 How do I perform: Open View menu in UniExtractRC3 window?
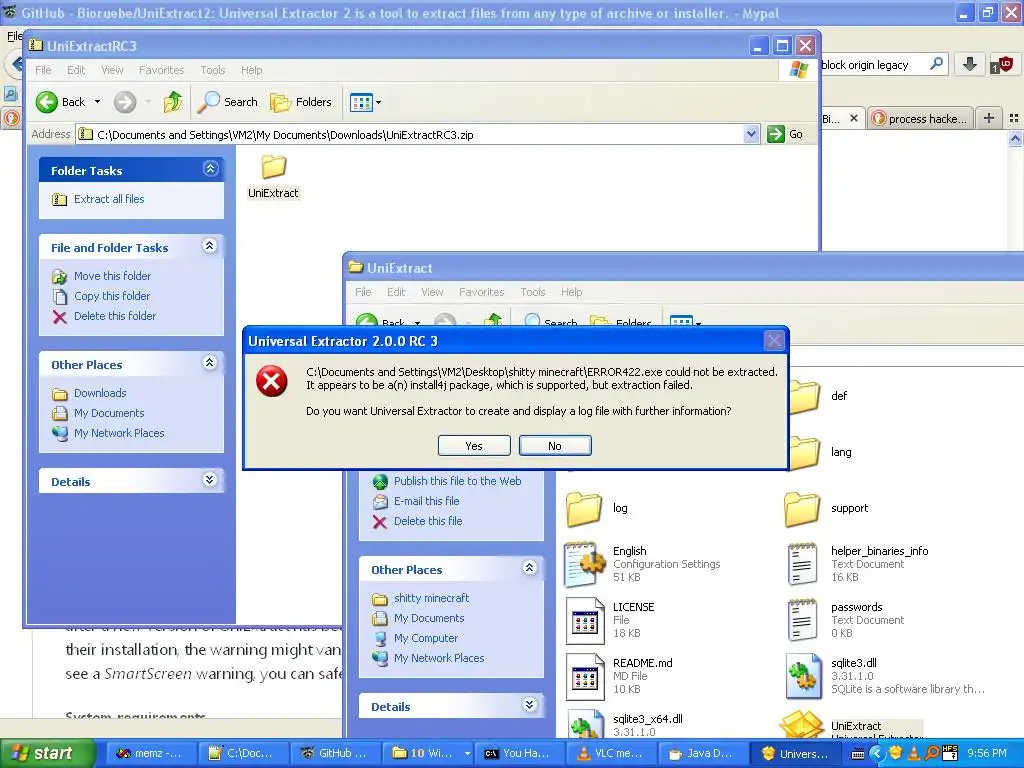[x=112, y=70]
